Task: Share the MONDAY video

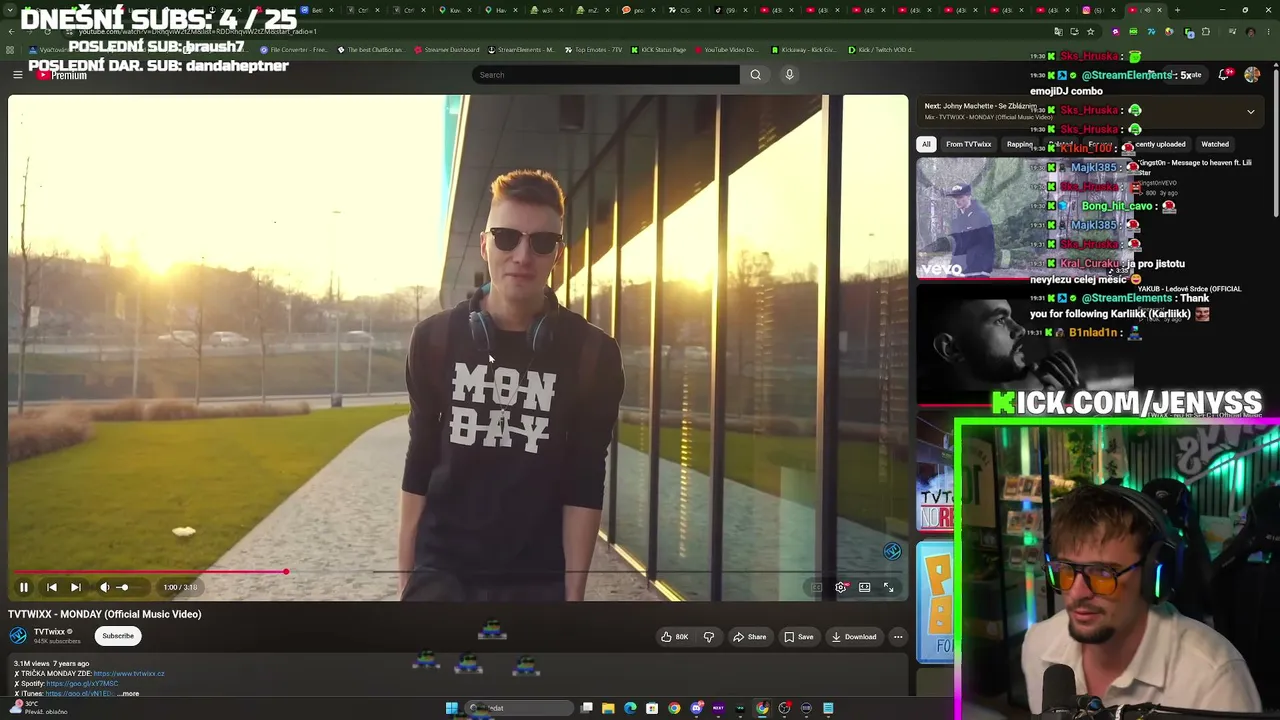Action: (x=750, y=637)
